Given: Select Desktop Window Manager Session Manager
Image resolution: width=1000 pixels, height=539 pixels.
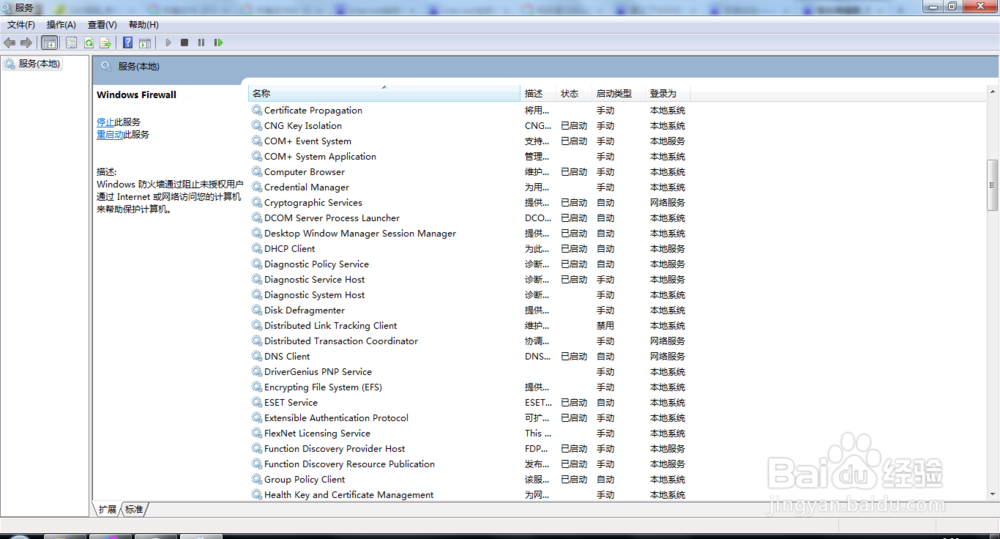Looking at the screenshot, I should point(360,233).
